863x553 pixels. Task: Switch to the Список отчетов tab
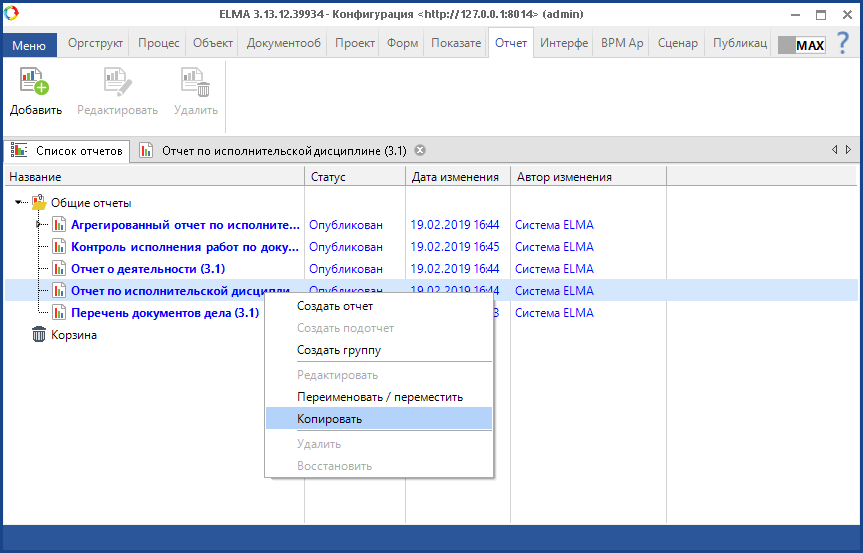tap(67, 151)
